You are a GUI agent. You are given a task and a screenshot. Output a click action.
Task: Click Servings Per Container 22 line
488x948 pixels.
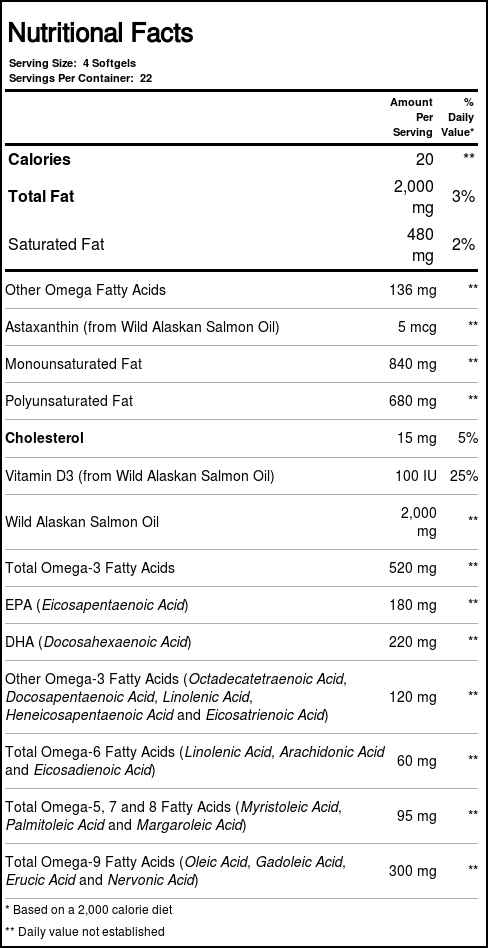point(80,78)
